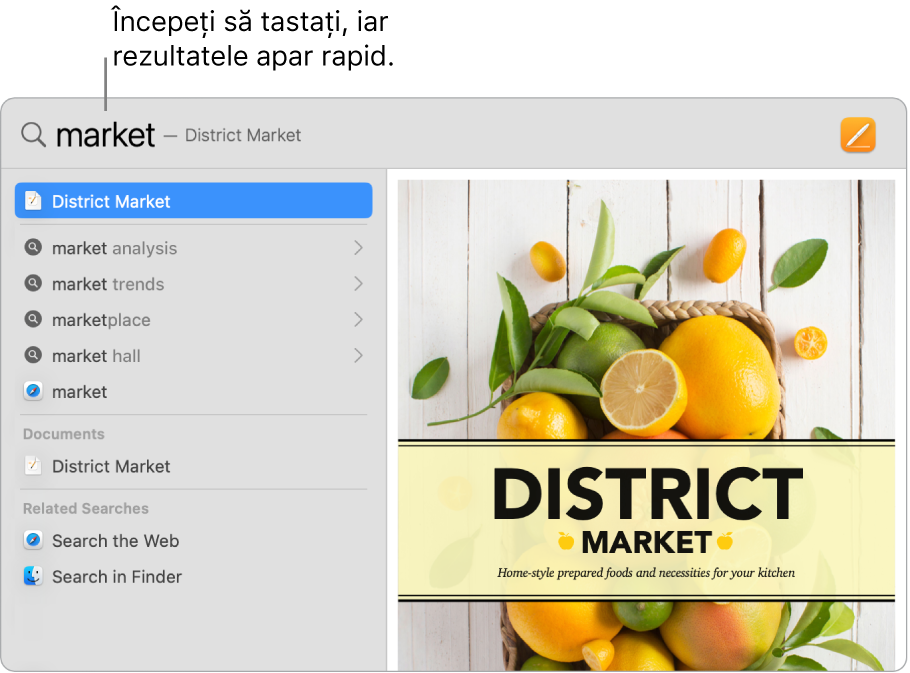Click the Finder icon beside Search in Finder
The height and width of the screenshot is (673, 910).
[x=31, y=576]
